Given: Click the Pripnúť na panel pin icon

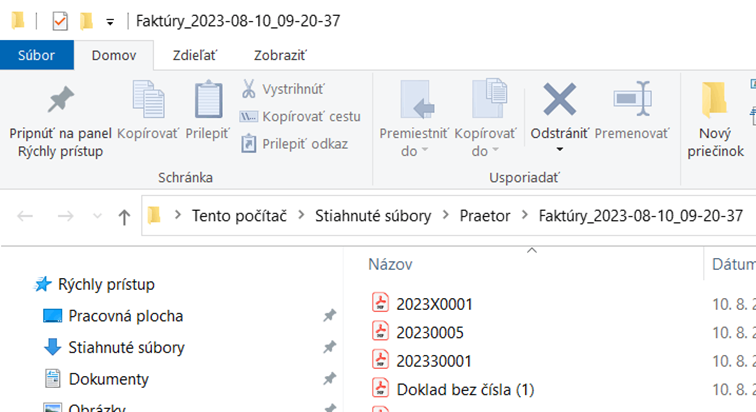Looking at the screenshot, I should point(60,100).
